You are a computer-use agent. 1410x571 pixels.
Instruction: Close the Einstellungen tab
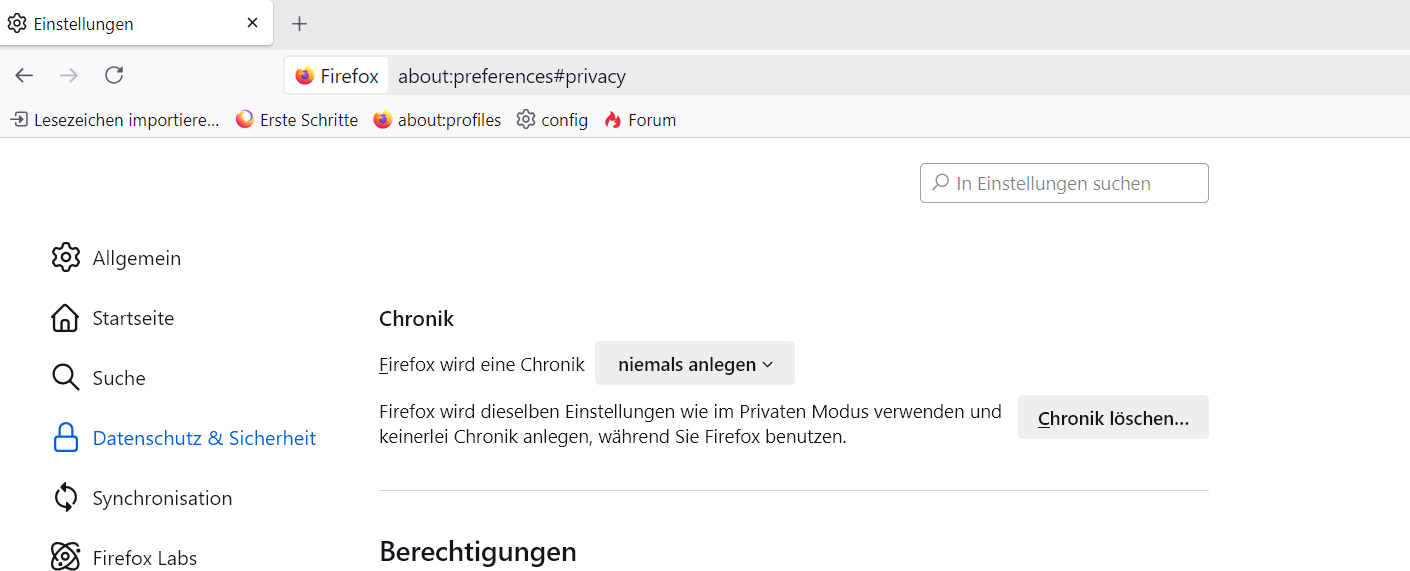(253, 23)
